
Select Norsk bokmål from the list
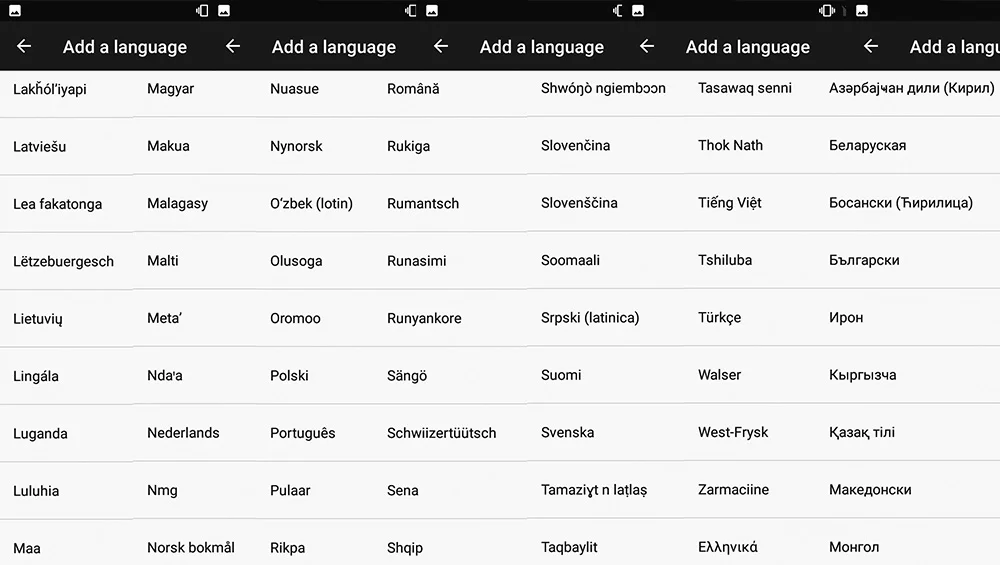191,547
